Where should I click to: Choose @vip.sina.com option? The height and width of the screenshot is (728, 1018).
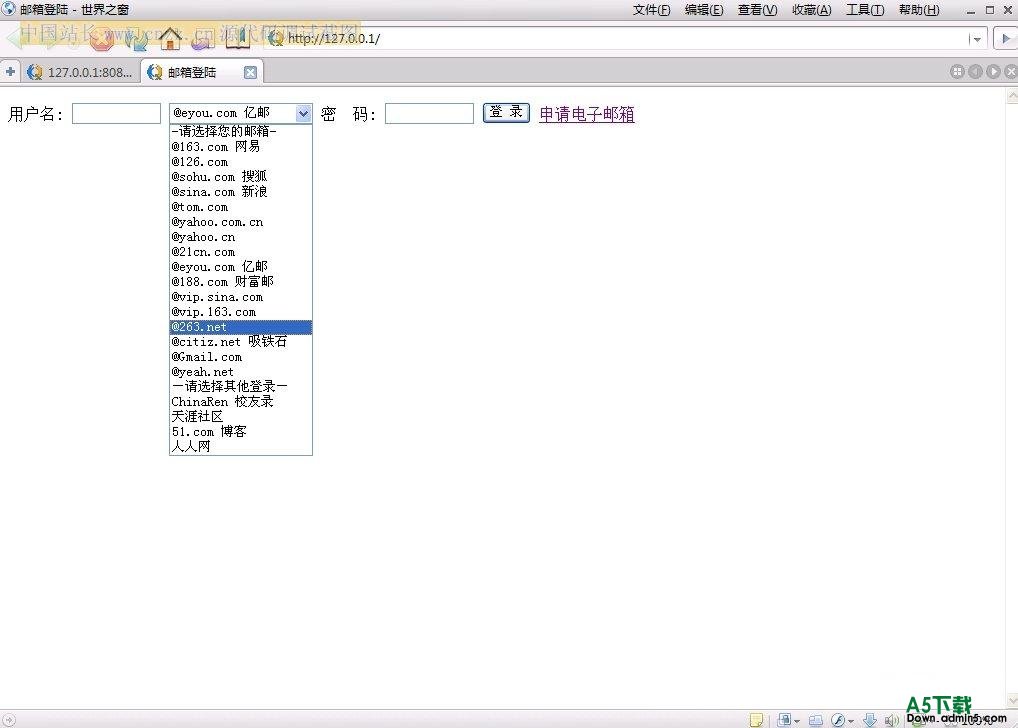(241, 297)
